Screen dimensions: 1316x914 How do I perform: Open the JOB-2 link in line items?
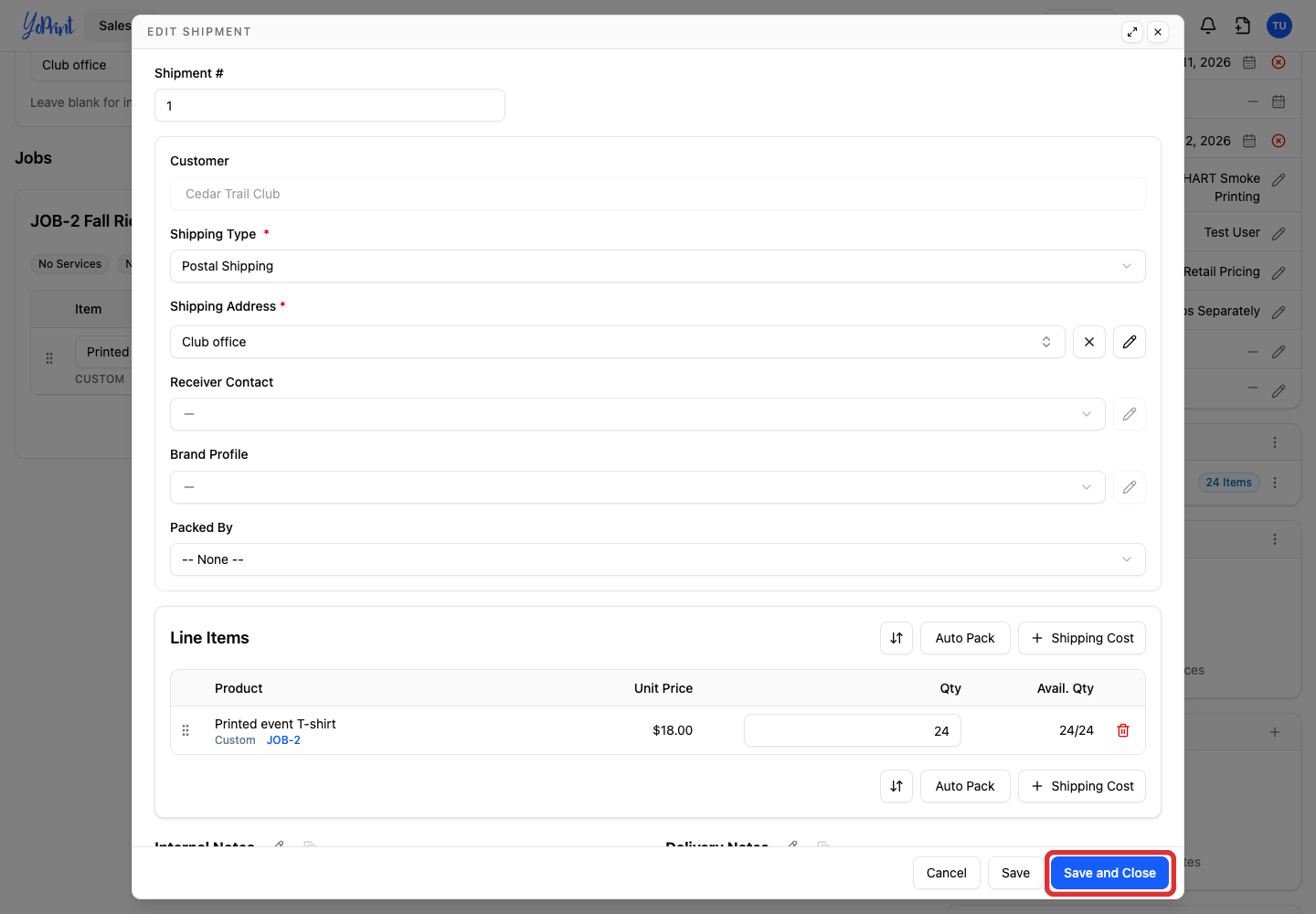[x=283, y=740]
